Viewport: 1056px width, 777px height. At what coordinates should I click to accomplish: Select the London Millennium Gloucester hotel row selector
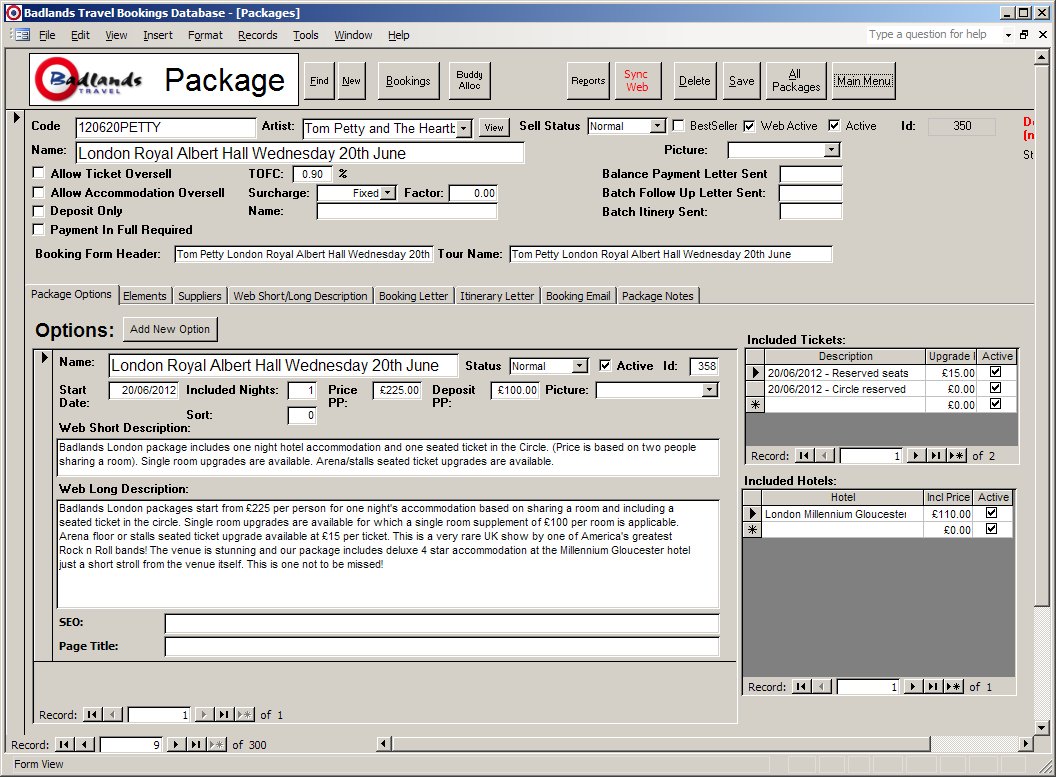pos(752,514)
